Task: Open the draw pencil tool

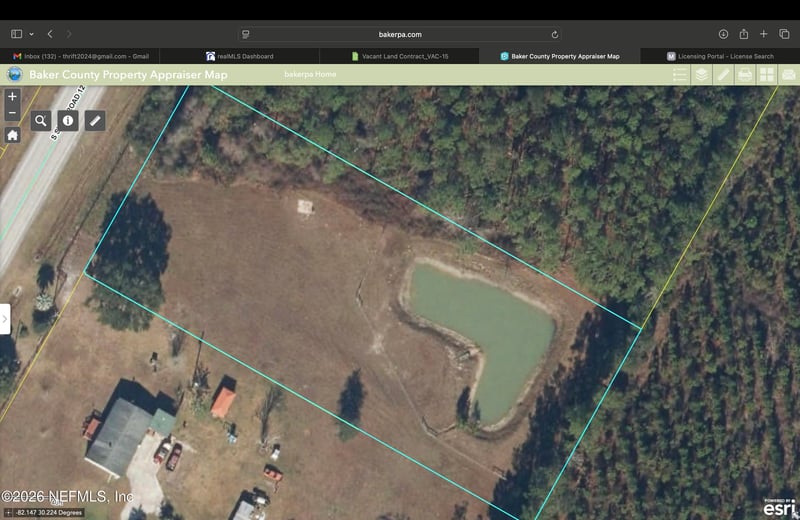Action: [x=95, y=121]
